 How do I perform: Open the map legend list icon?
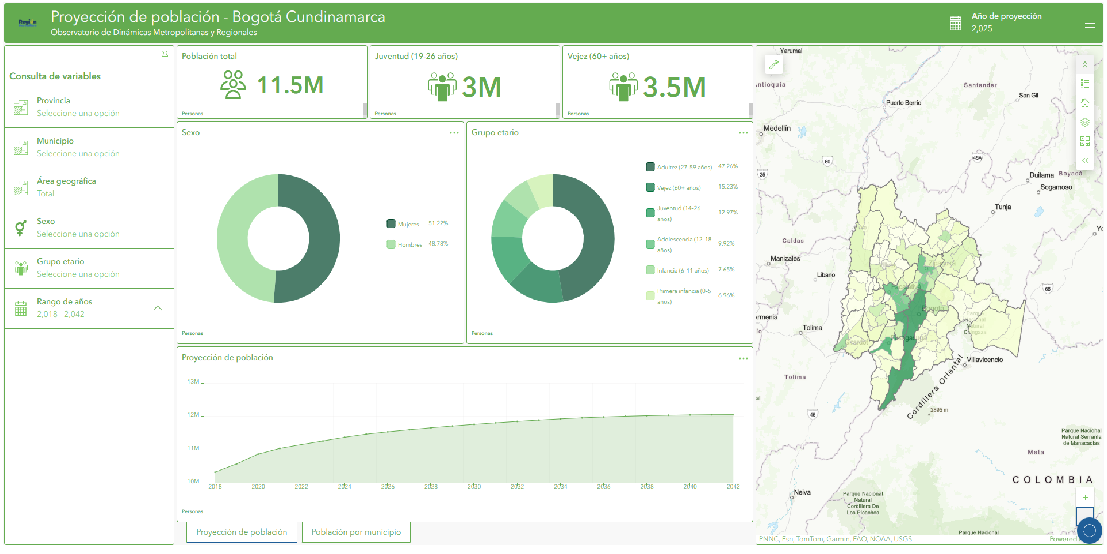click(x=1085, y=83)
